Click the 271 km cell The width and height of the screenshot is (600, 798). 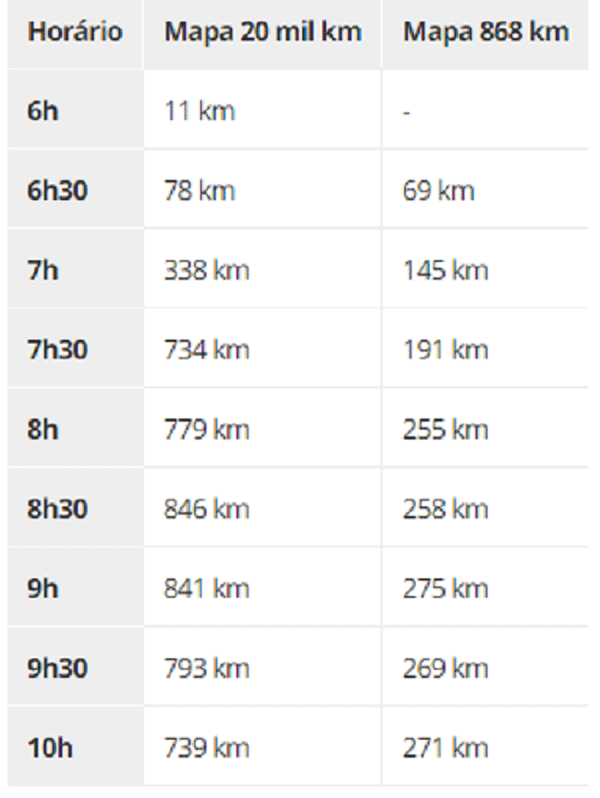tap(446, 748)
